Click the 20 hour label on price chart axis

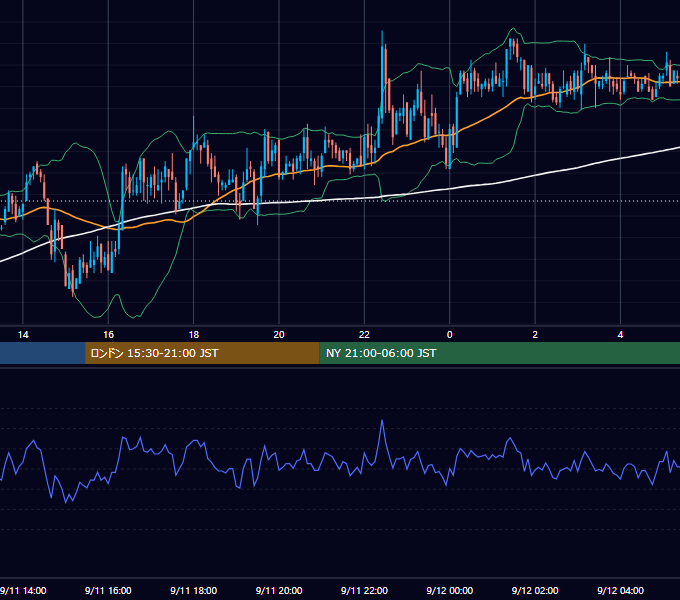(x=279, y=335)
